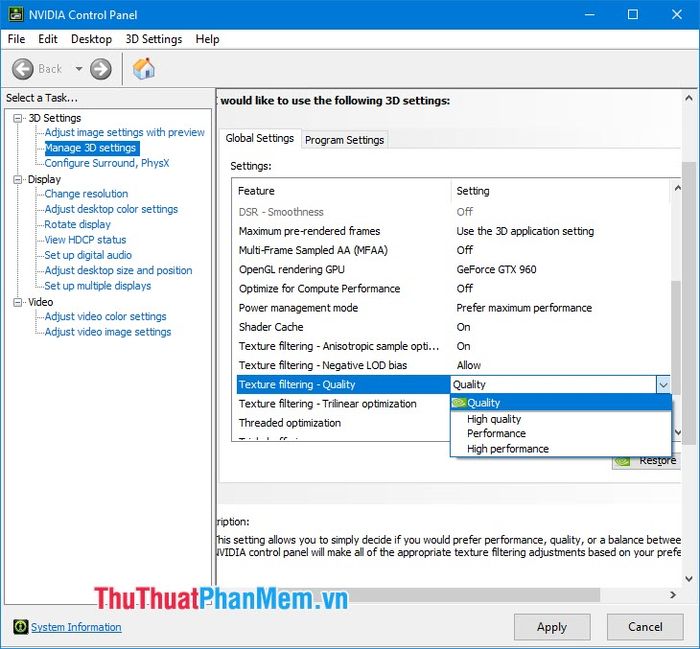700x649 pixels.
Task: Select Optimize for Compute Performance row
Action: 451,288
